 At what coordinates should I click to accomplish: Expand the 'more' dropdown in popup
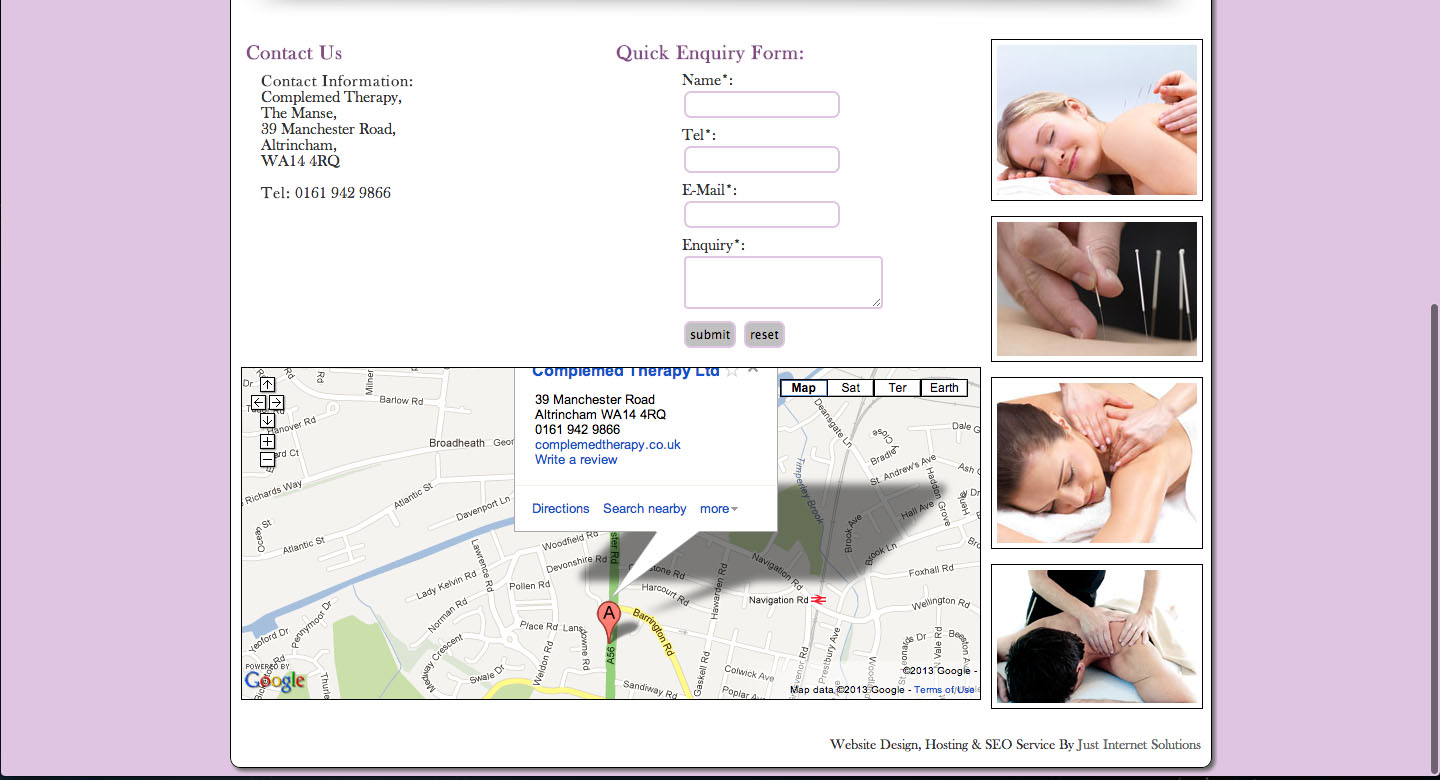[x=719, y=509]
